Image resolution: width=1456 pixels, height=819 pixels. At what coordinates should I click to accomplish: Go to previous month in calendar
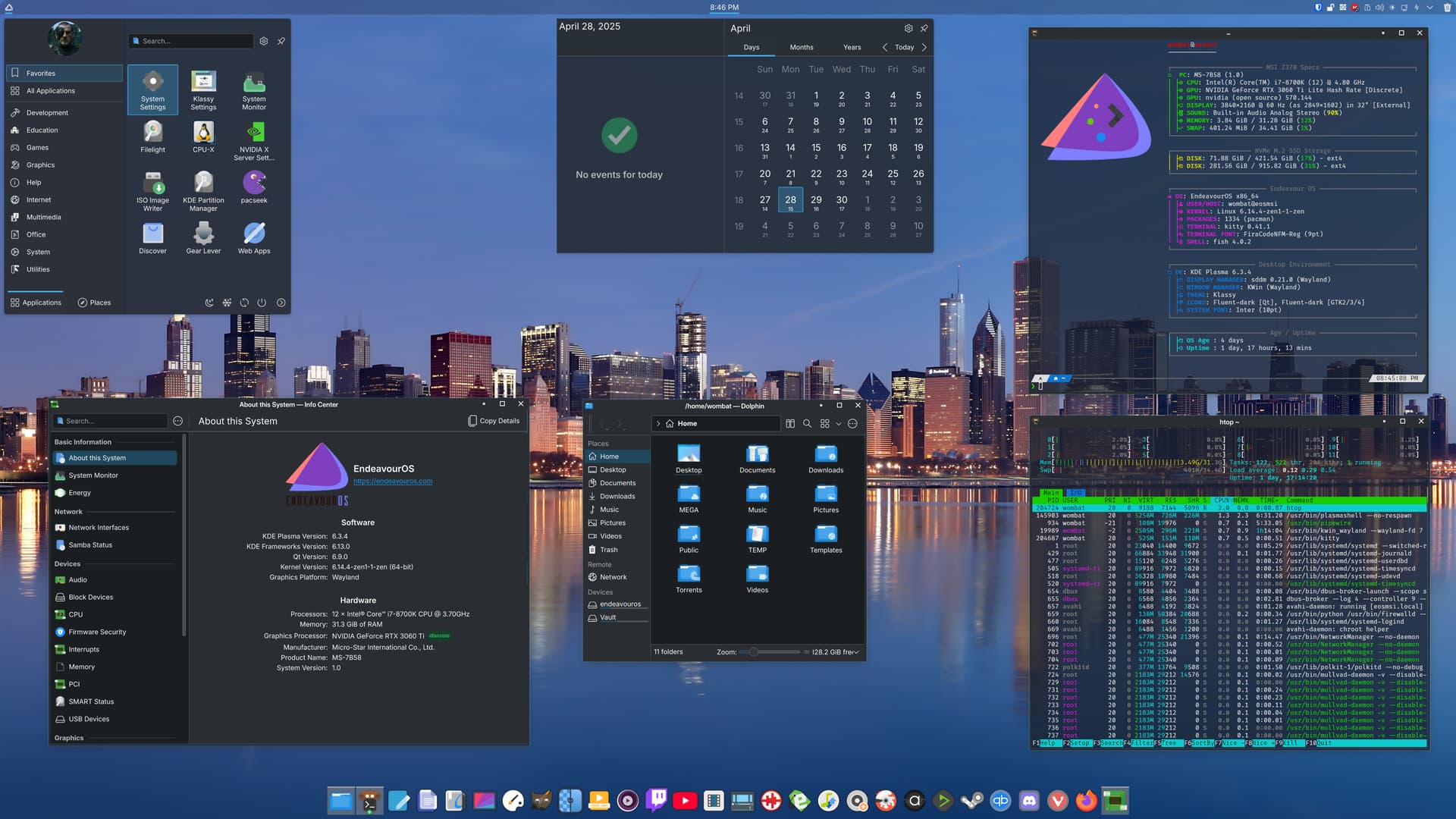tap(884, 47)
